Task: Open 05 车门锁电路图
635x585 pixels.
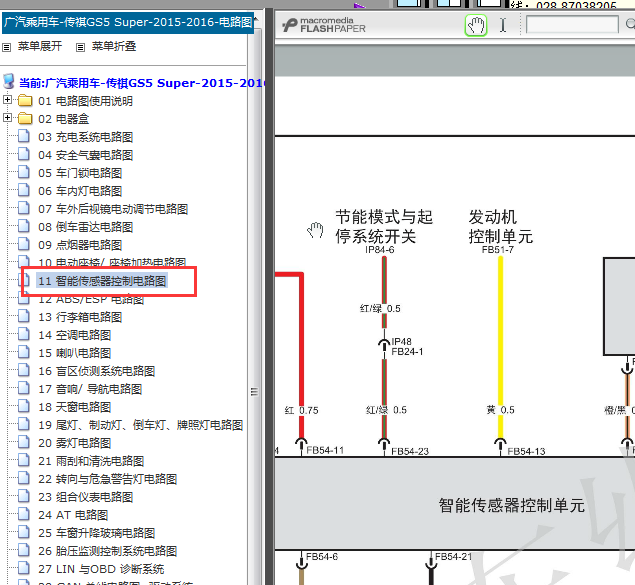Action: click(80, 173)
